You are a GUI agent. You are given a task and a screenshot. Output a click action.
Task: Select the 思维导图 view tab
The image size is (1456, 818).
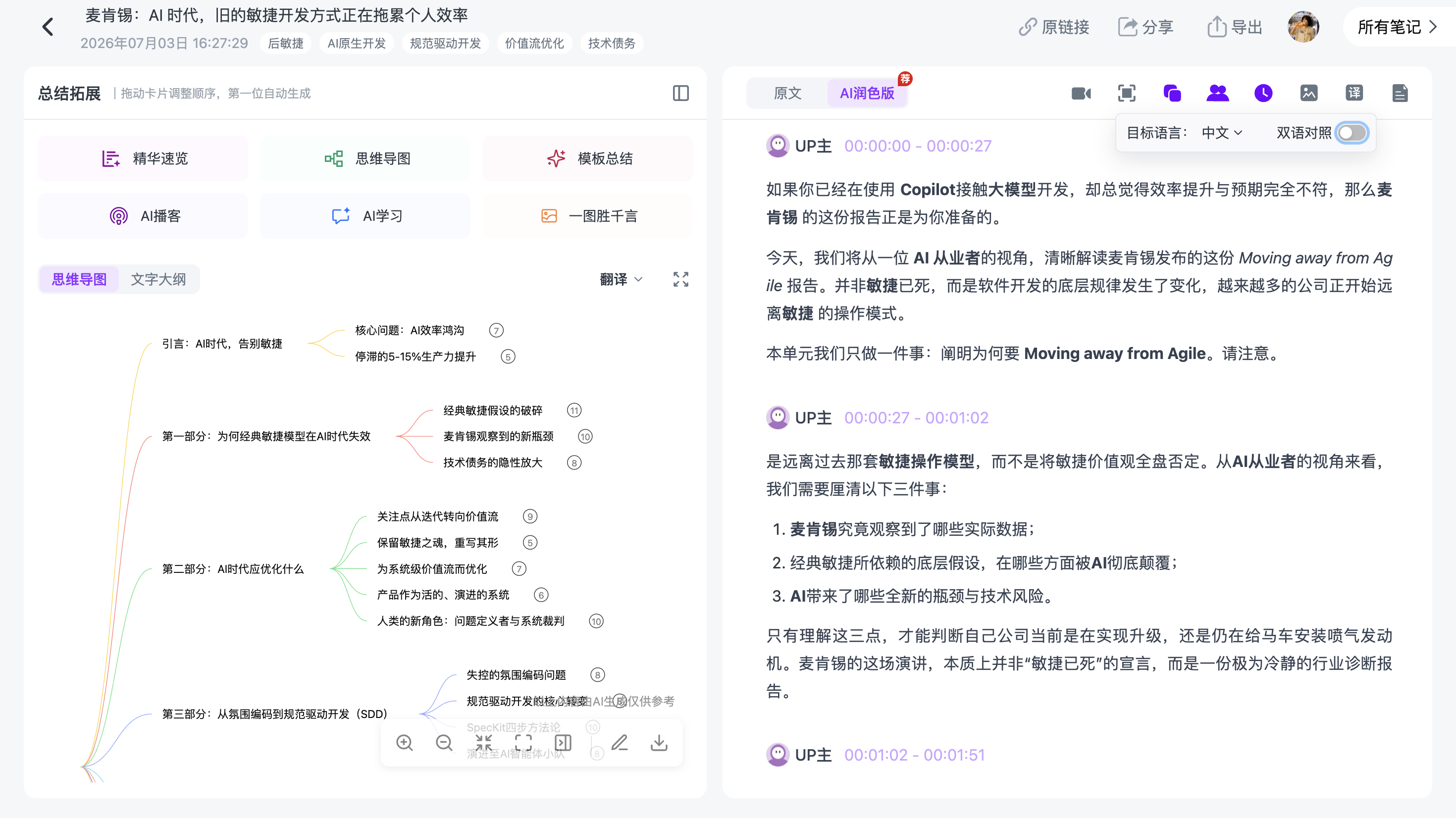[x=79, y=279]
